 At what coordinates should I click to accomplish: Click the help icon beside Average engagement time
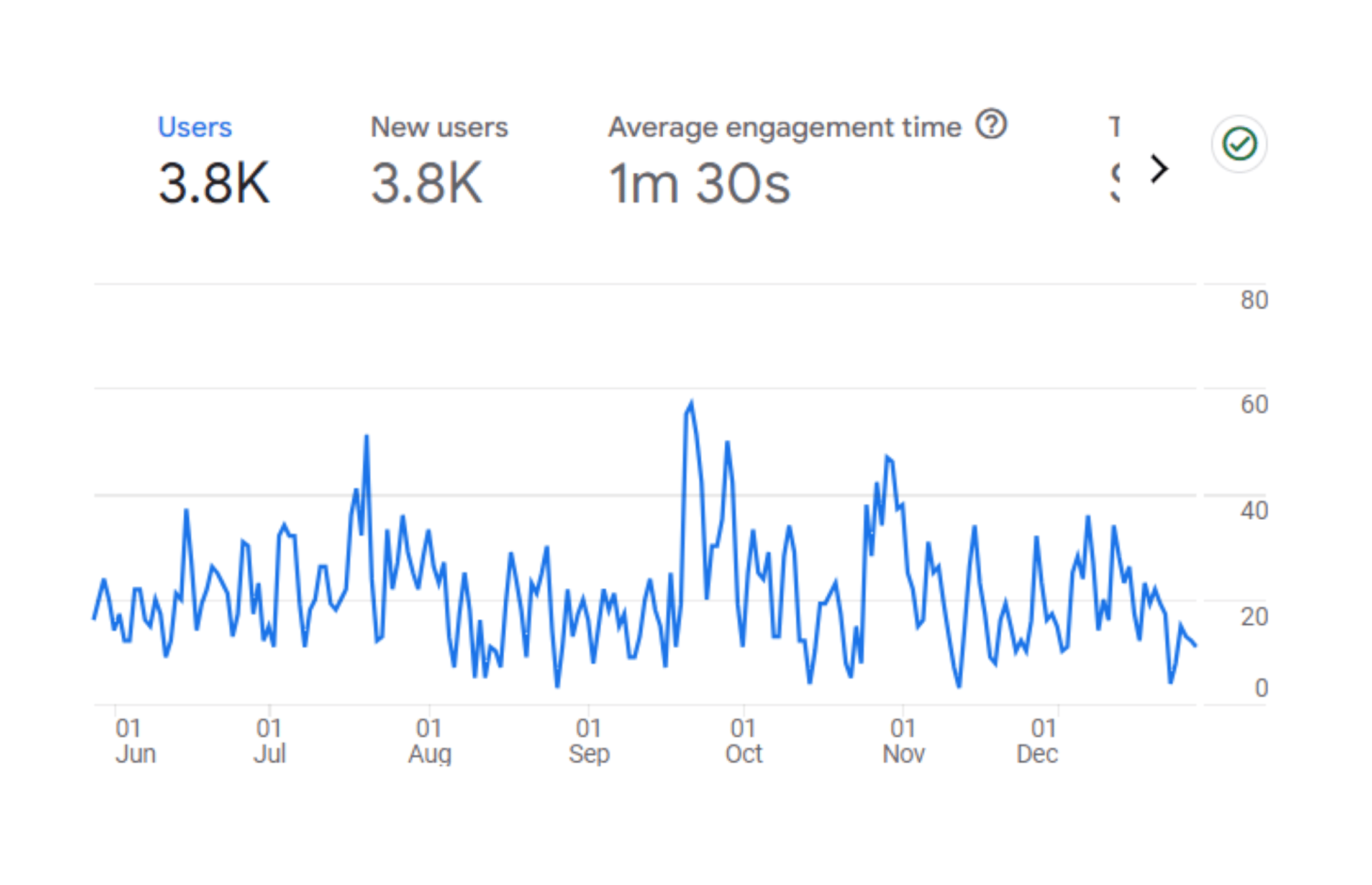point(991,124)
